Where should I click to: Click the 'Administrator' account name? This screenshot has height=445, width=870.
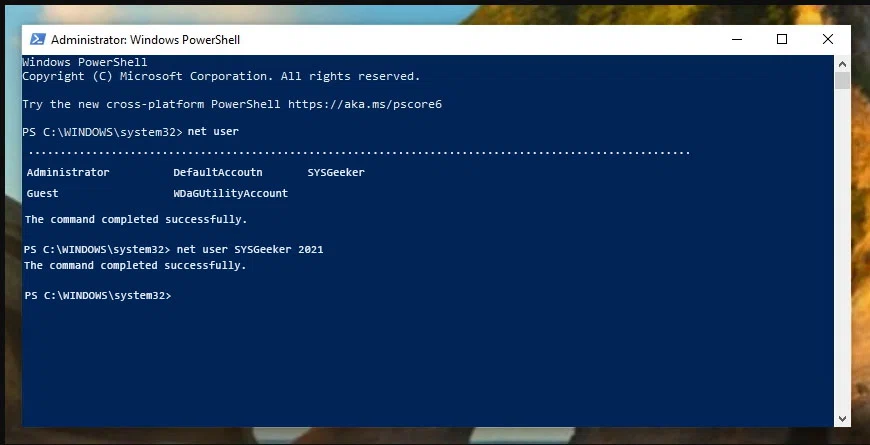tap(68, 173)
